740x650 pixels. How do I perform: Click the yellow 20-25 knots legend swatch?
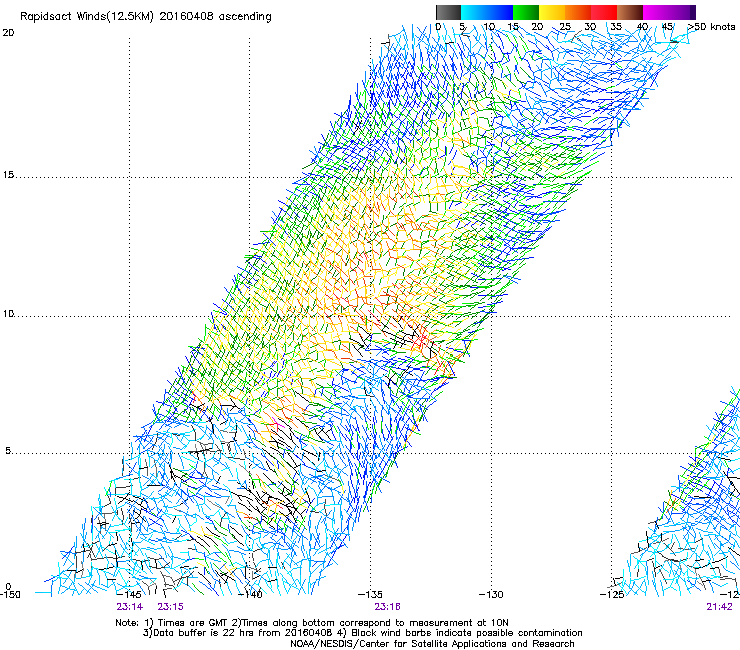[552, 12]
